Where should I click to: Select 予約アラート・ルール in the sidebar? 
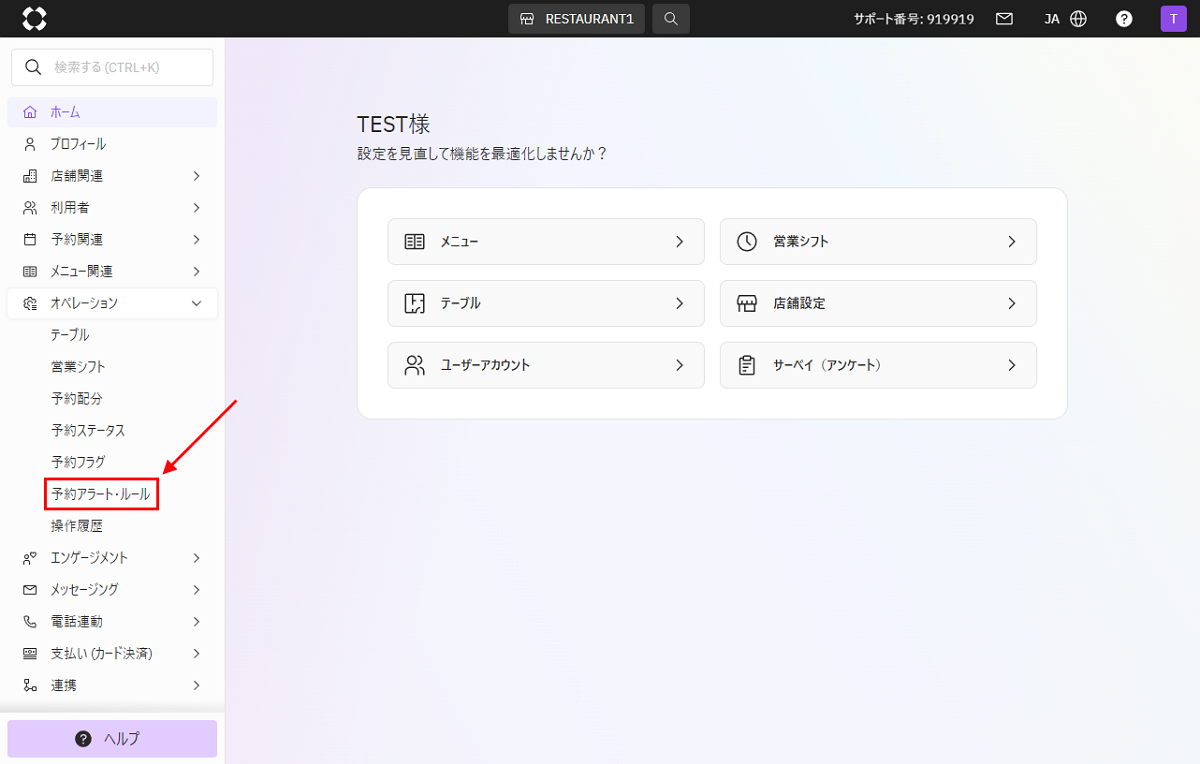[100, 494]
